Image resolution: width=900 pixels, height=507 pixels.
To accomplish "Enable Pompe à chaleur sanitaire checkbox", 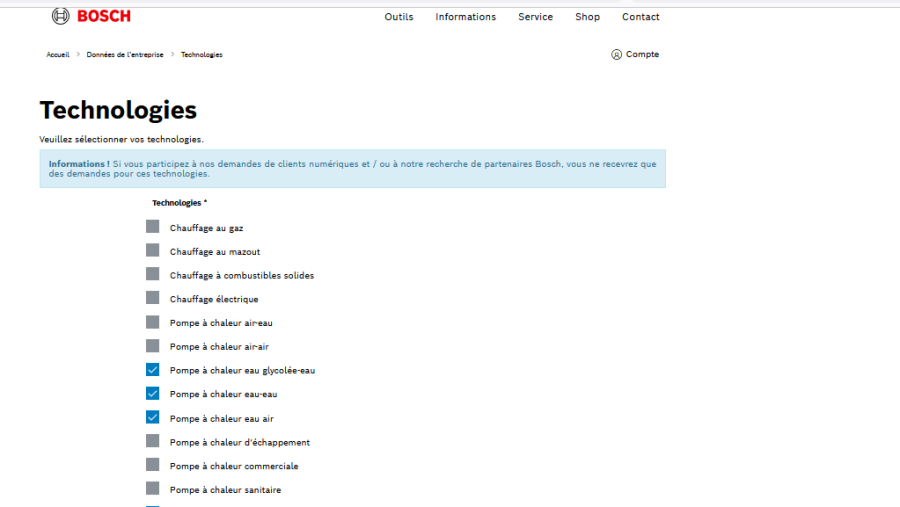I will pyautogui.click(x=152, y=489).
